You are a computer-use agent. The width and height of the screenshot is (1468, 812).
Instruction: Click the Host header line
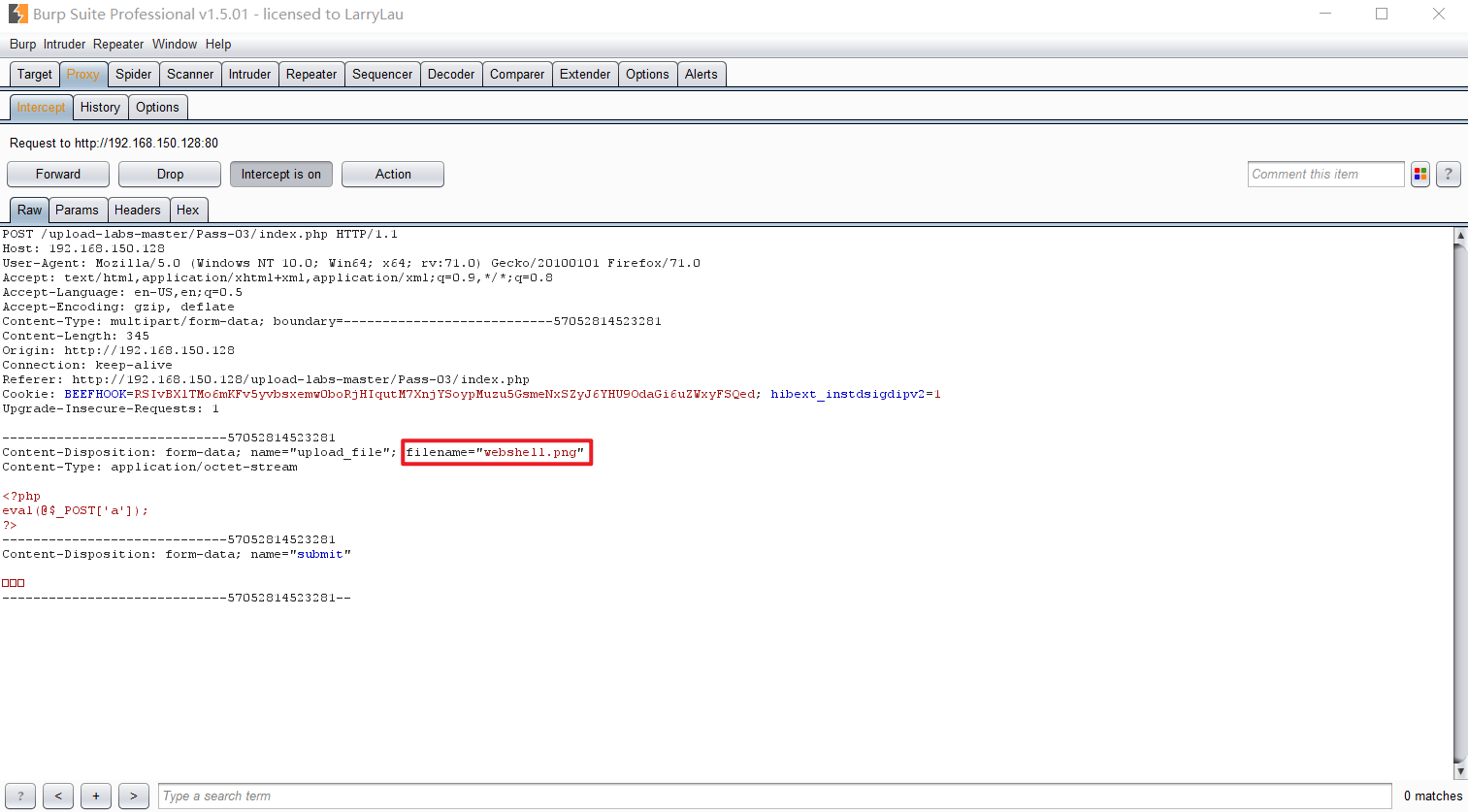pyautogui.click(x=83, y=248)
